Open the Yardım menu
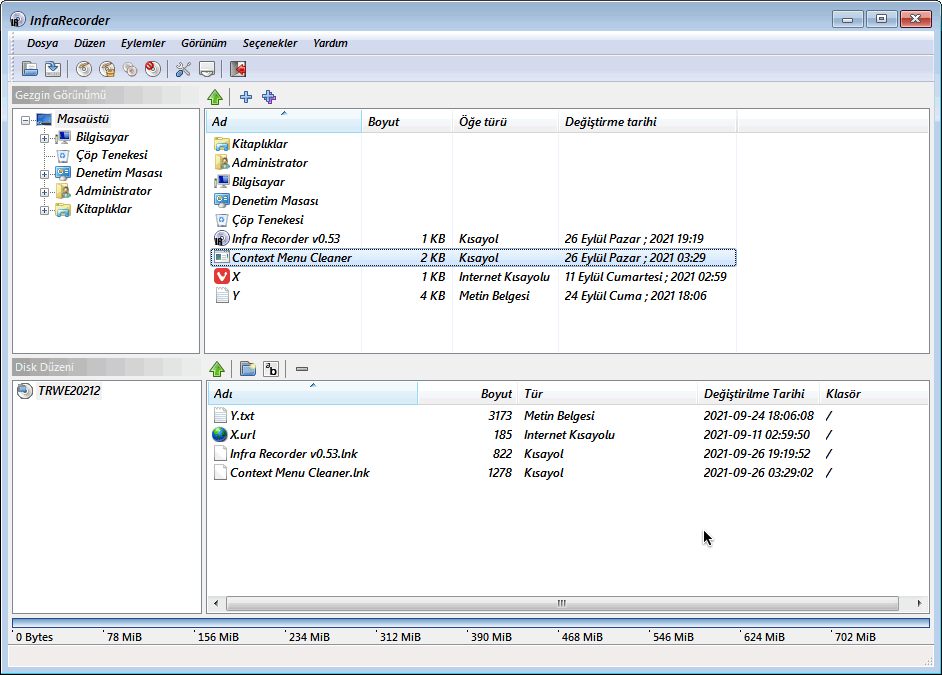Screen dimensions: 942x675 coord(330,43)
